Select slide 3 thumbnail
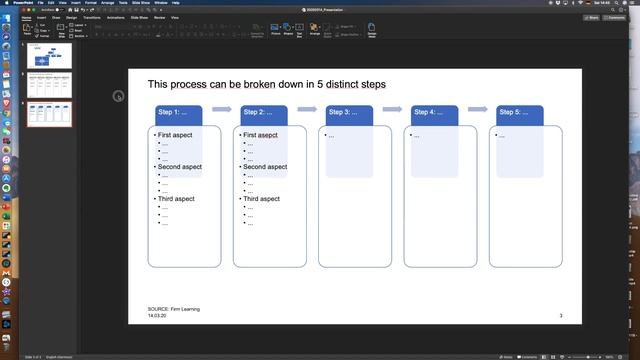Viewport: 640px width, 360px height. 49,114
